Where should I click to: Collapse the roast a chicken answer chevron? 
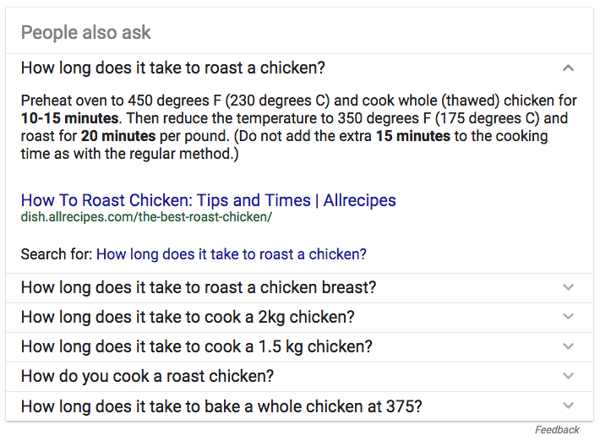point(568,69)
